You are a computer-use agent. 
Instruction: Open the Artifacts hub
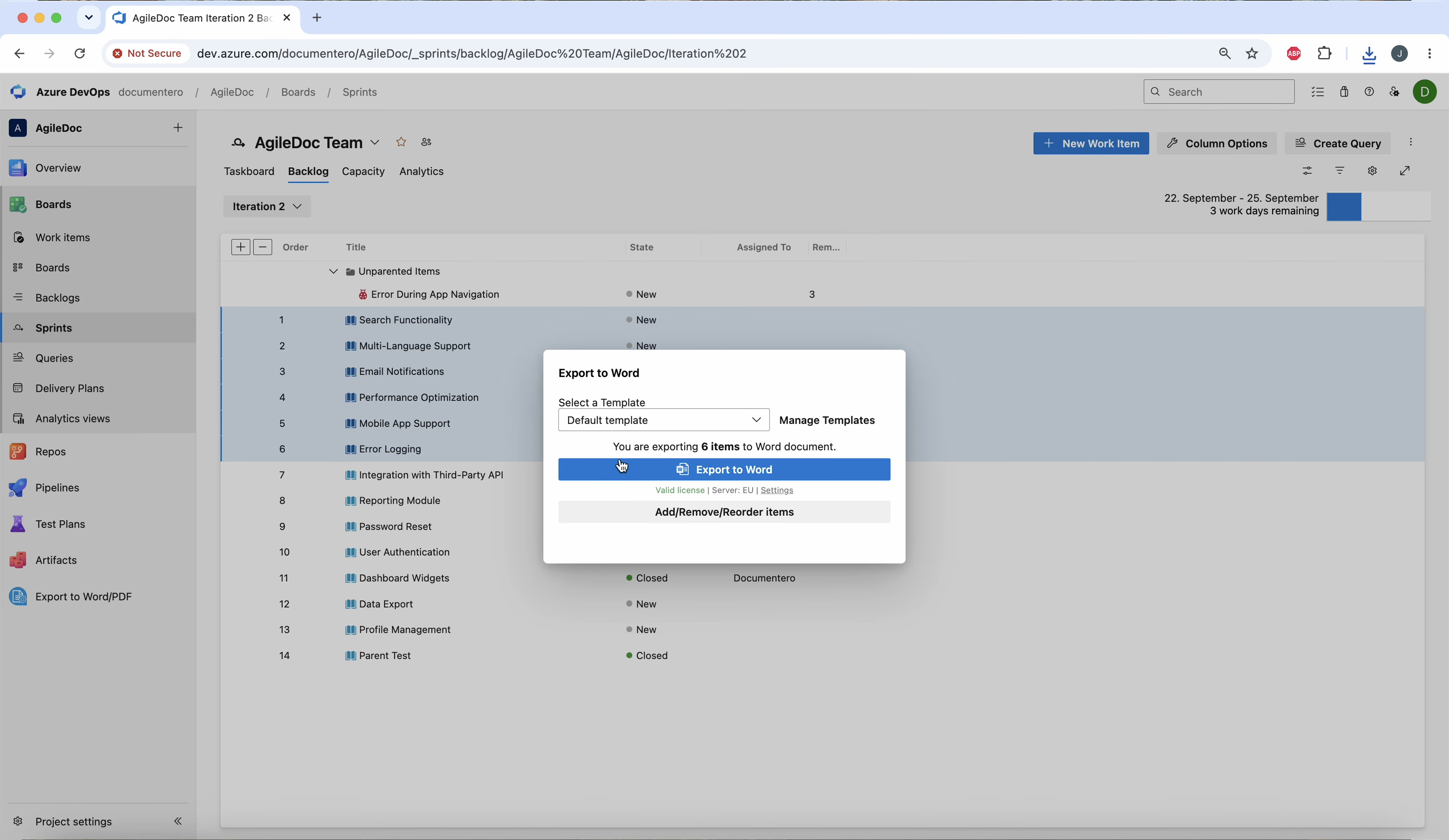pos(56,560)
